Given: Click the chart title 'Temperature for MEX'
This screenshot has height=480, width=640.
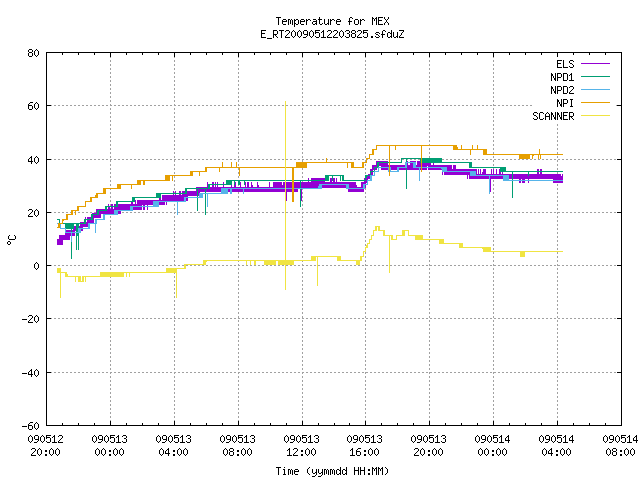Looking at the screenshot, I should coord(332,21).
